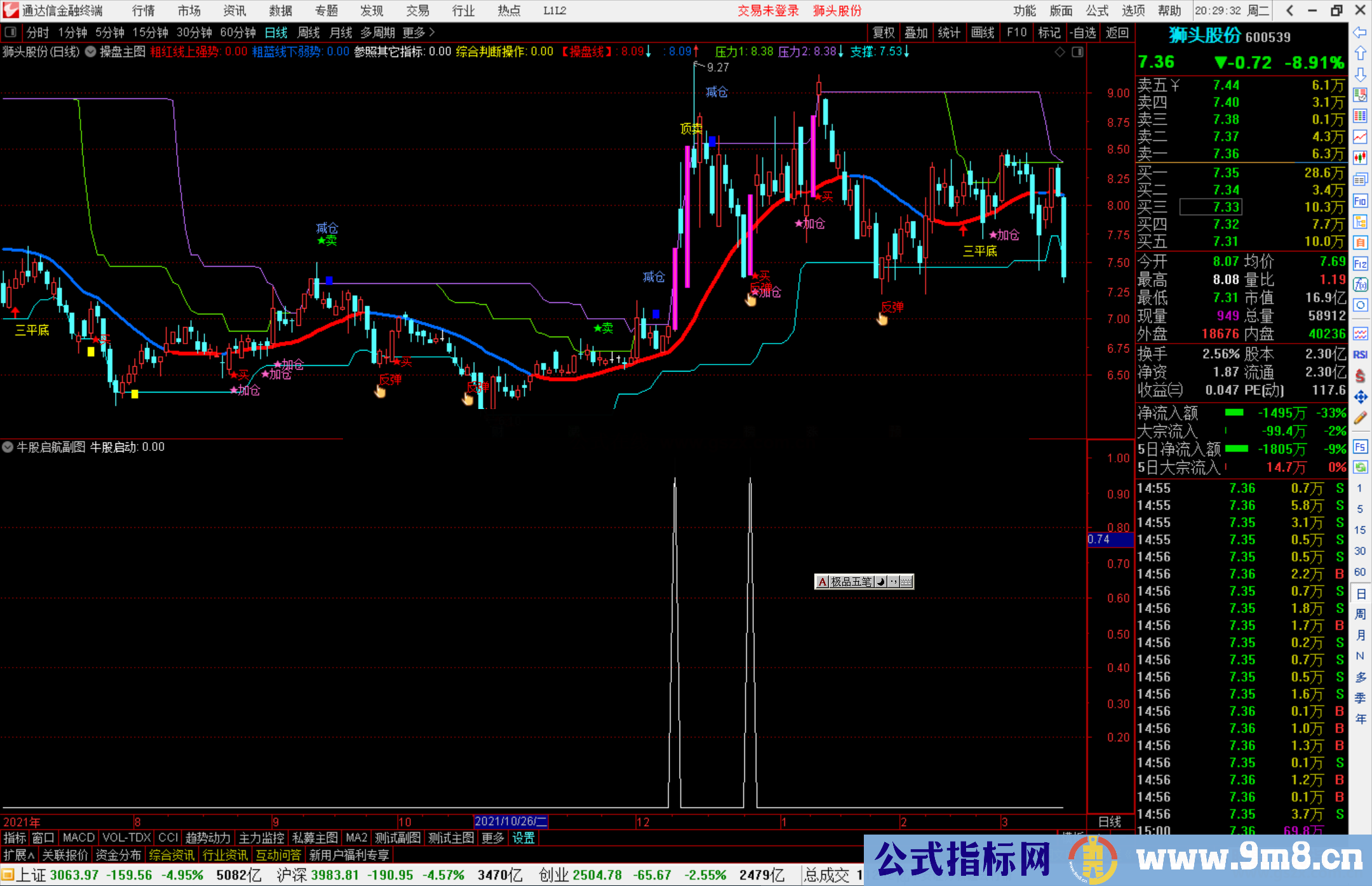Switch to the 周线 period tab

309,32
